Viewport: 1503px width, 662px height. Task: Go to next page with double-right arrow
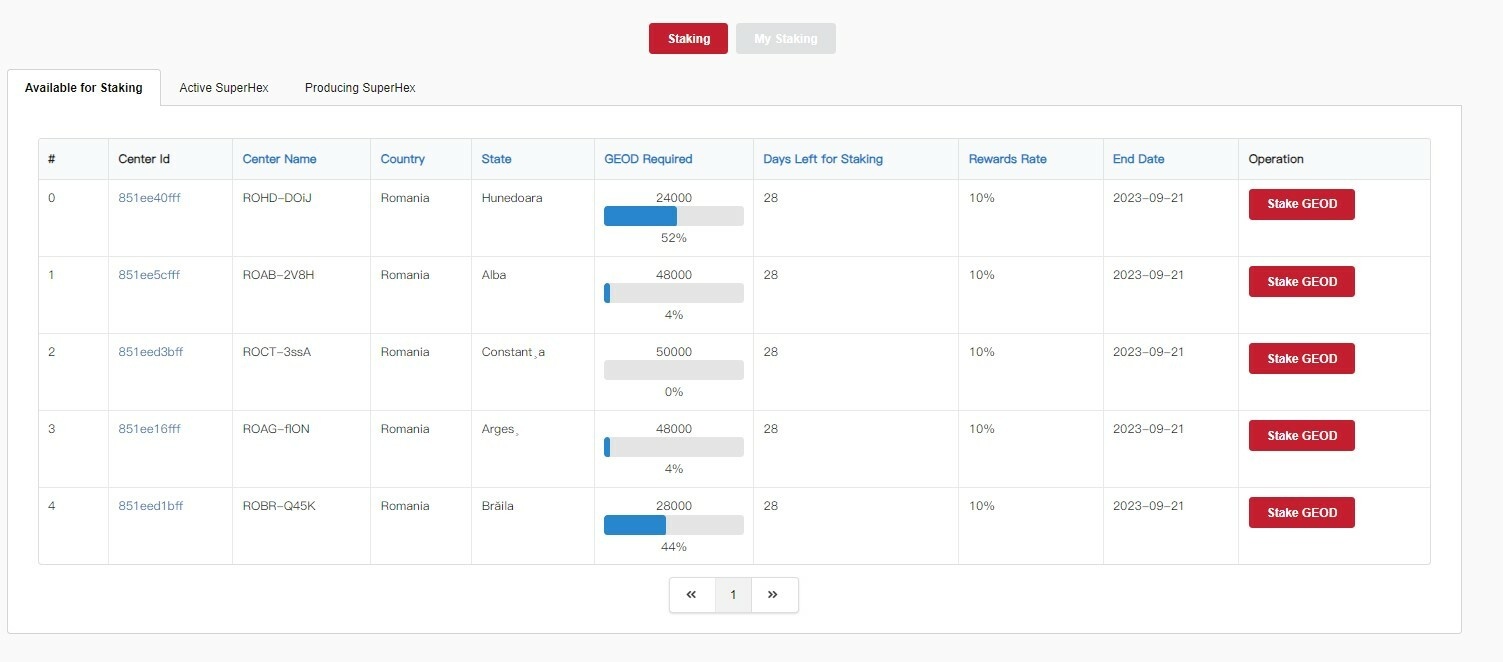coord(773,595)
